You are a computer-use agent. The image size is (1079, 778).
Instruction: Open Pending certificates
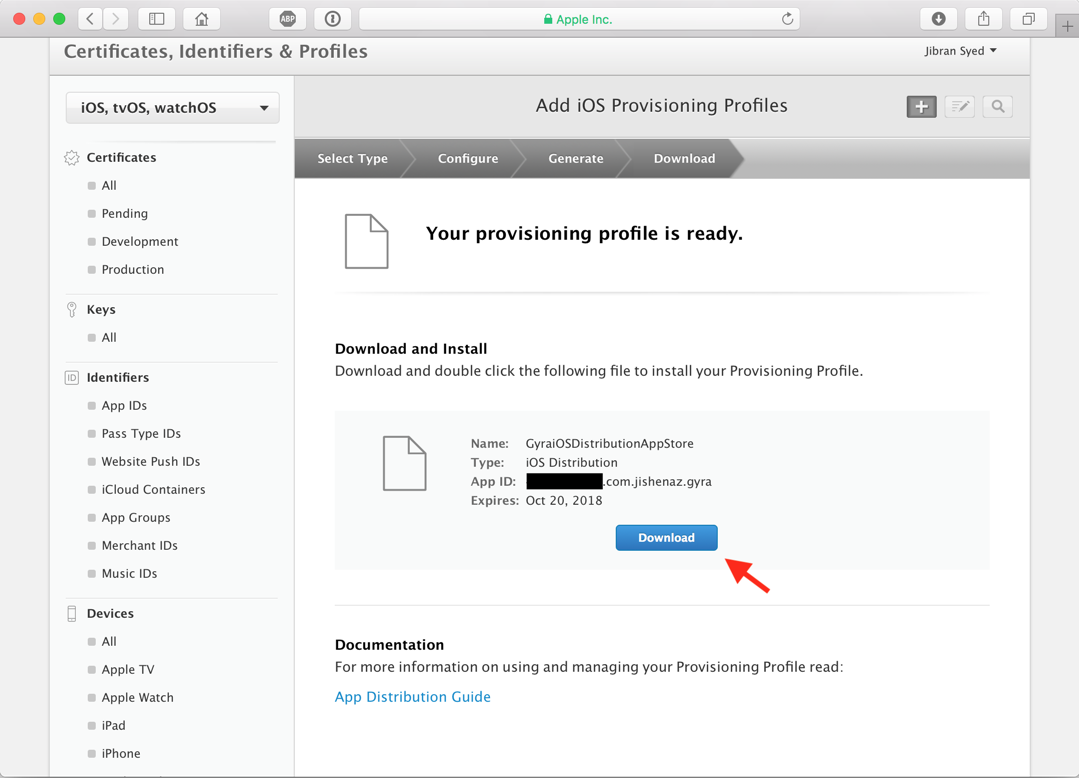[125, 214]
